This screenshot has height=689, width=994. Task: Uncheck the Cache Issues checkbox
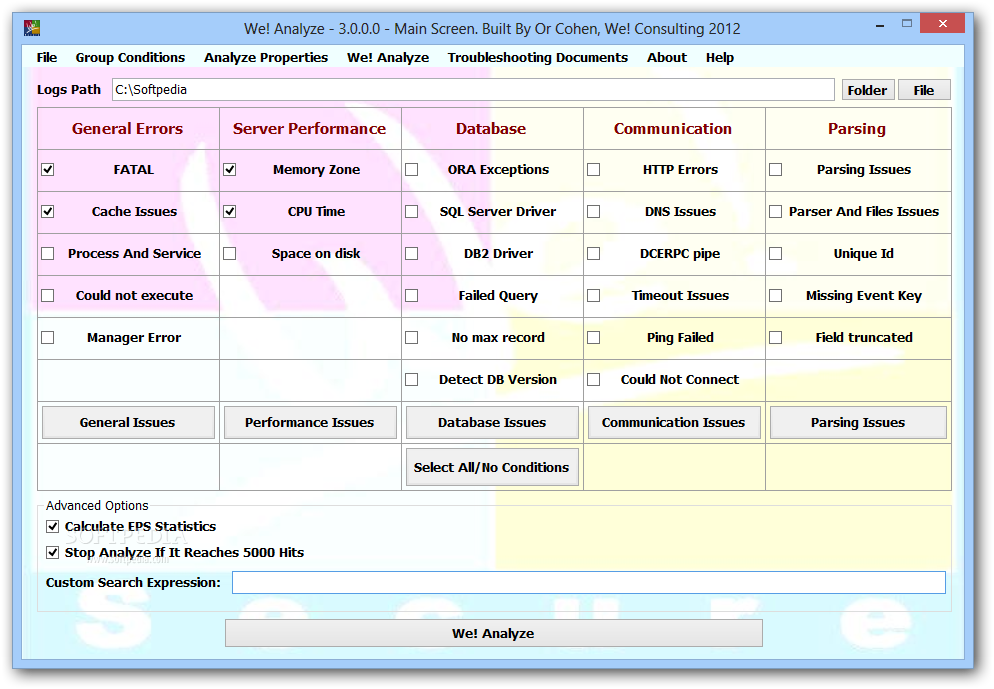48,212
